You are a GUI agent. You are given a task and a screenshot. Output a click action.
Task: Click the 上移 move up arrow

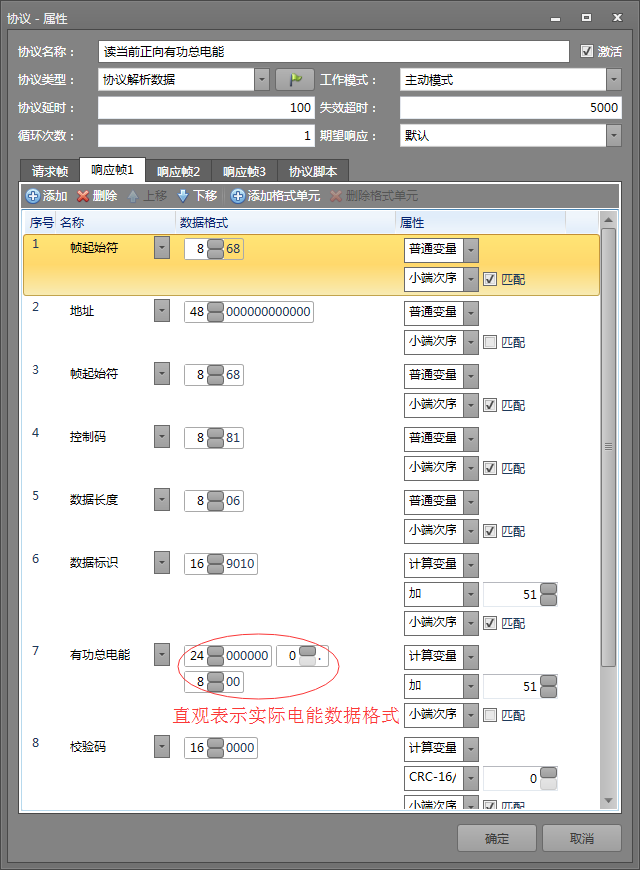133,196
